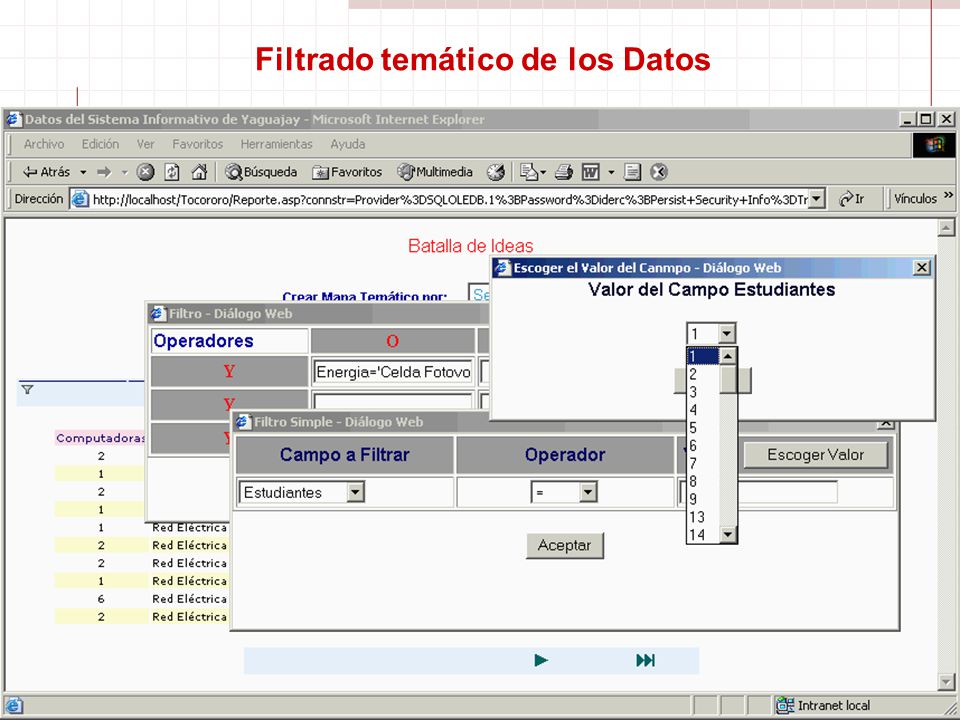Click the Aceptar button in Filtro Simple
960x720 pixels.
[x=564, y=545]
